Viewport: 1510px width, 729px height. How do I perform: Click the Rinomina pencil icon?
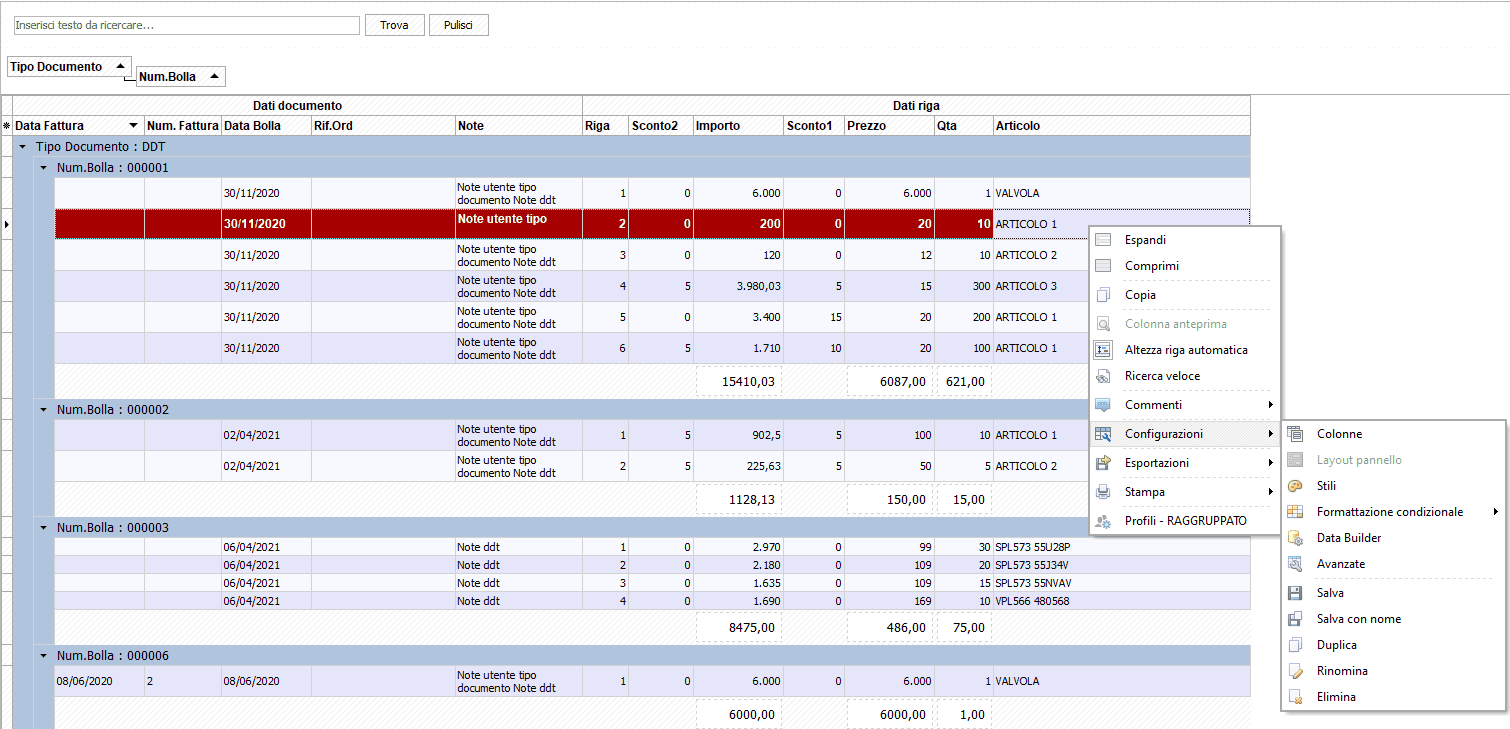[x=1295, y=671]
